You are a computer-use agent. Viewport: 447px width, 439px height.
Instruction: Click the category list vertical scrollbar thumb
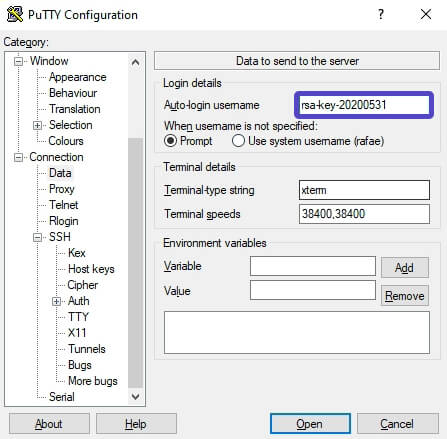tap(135, 263)
